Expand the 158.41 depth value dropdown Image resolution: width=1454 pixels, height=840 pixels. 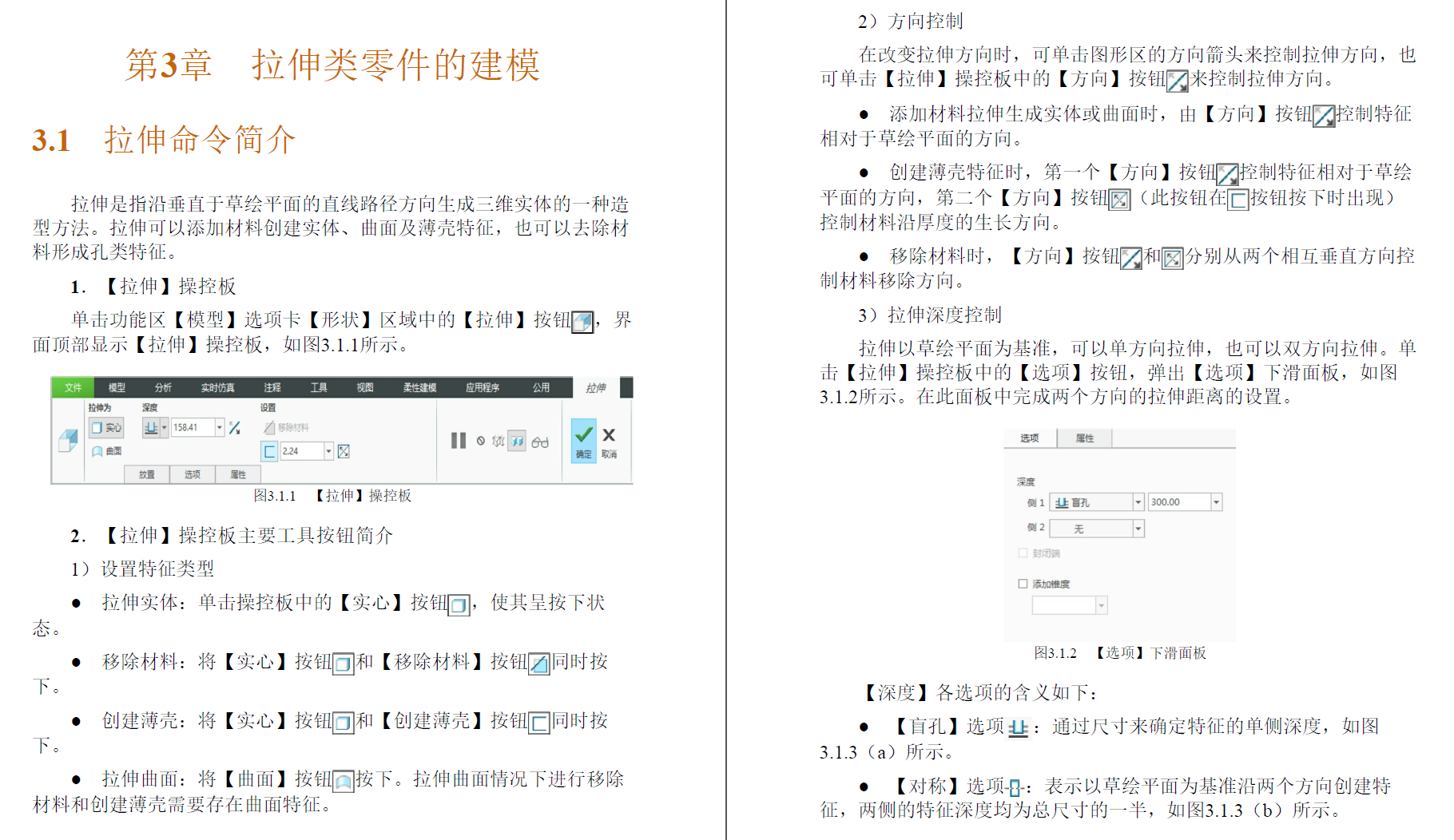218,426
